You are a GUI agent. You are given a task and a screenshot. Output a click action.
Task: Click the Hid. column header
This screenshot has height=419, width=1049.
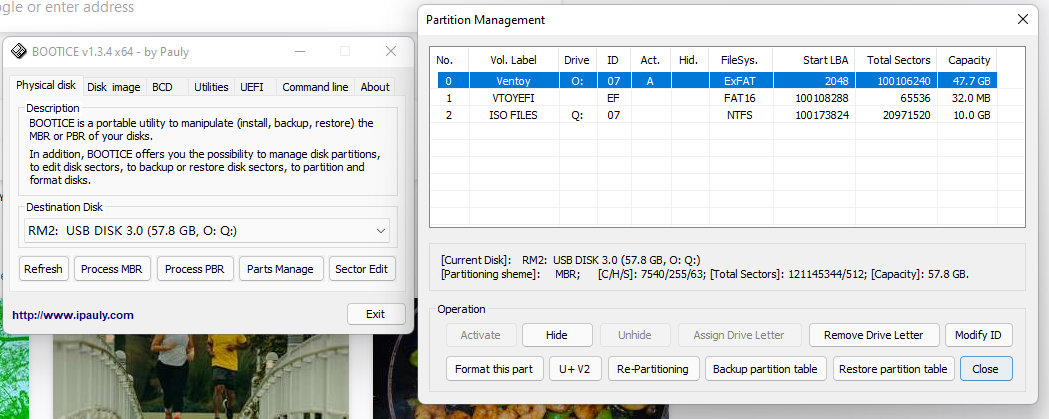tap(688, 60)
